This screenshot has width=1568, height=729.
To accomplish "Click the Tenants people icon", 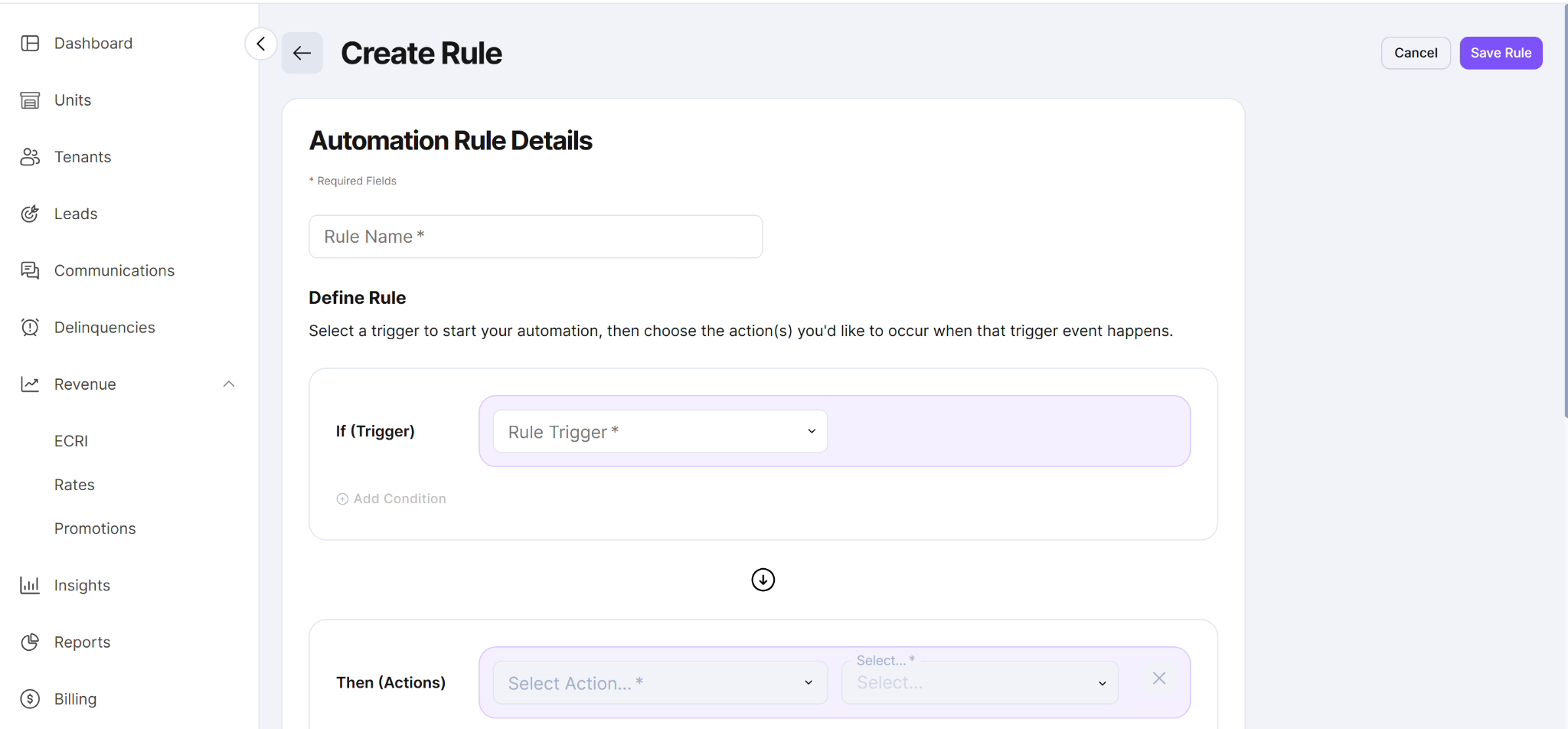I will (x=30, y=157).
